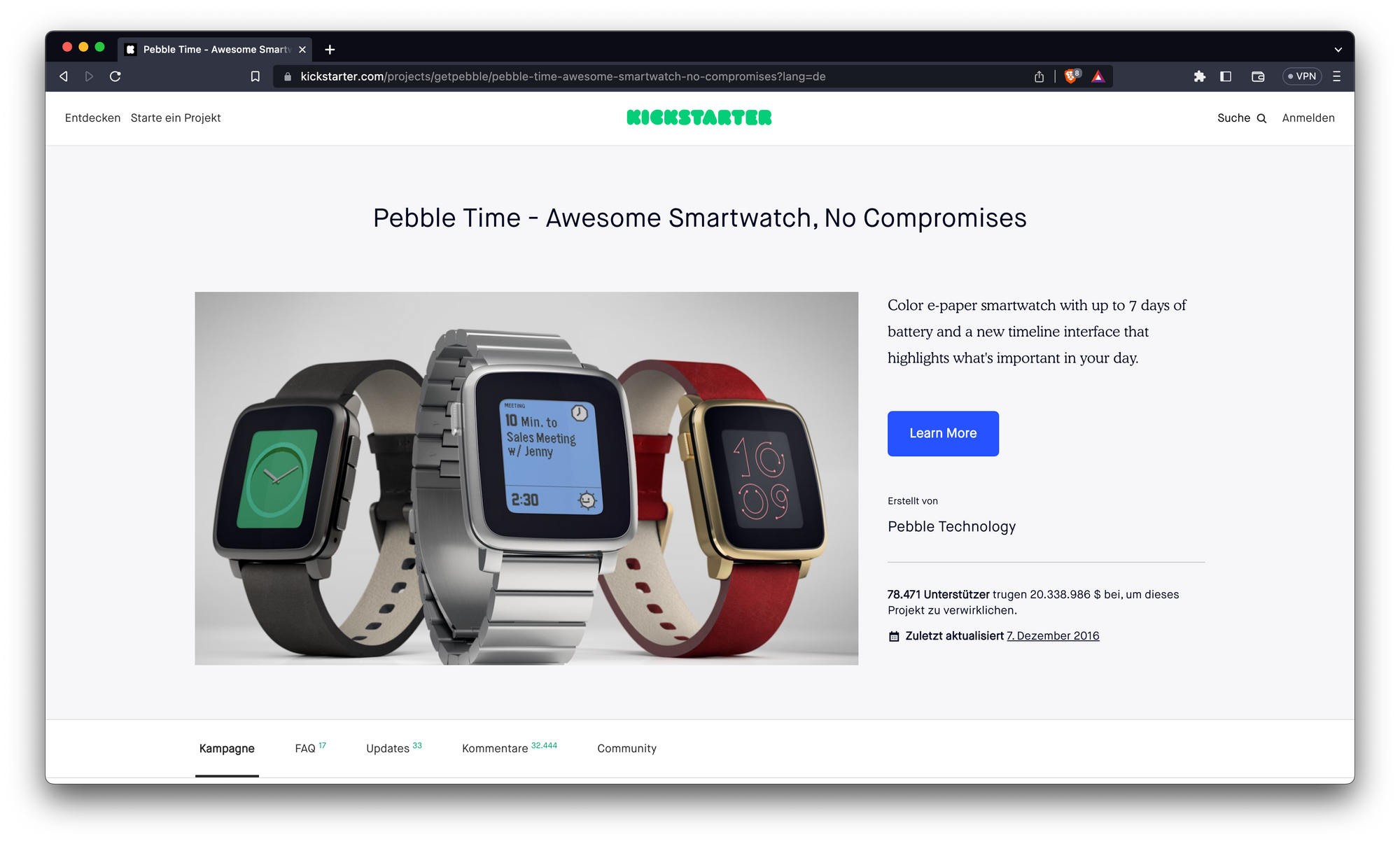Click the Kickstarter logo in the header
The image size is (1400, 844).
(x=699, y=118)
